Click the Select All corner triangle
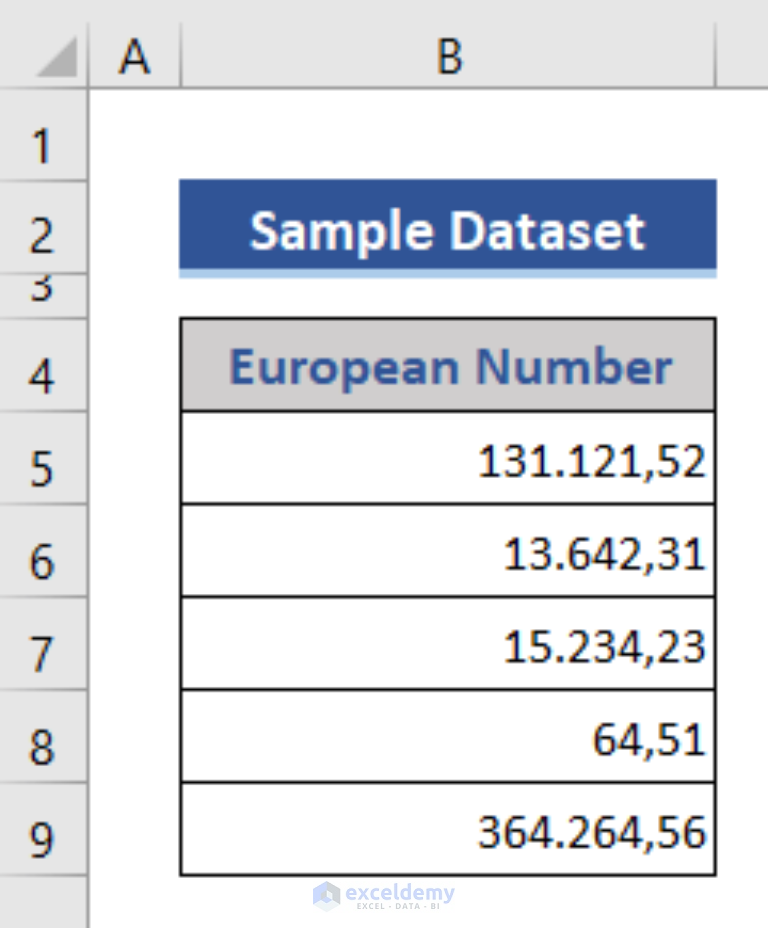 tap(57, 57)
